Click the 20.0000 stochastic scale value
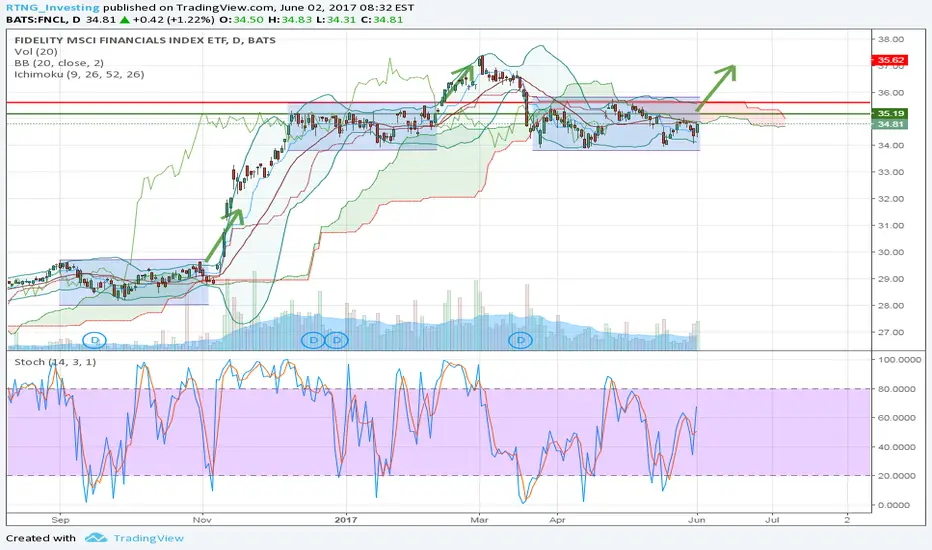This screenshot has height=550, width=932. pos(898,476)
